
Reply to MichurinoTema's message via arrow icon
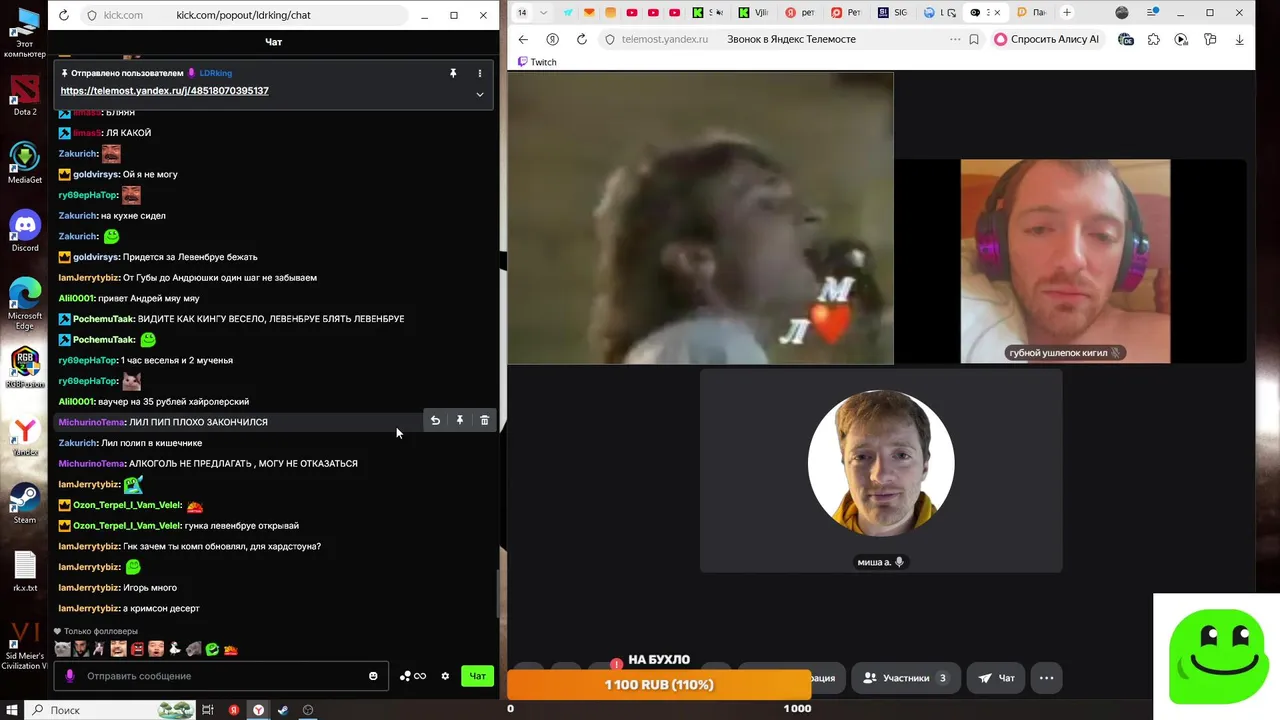point(435,421)
